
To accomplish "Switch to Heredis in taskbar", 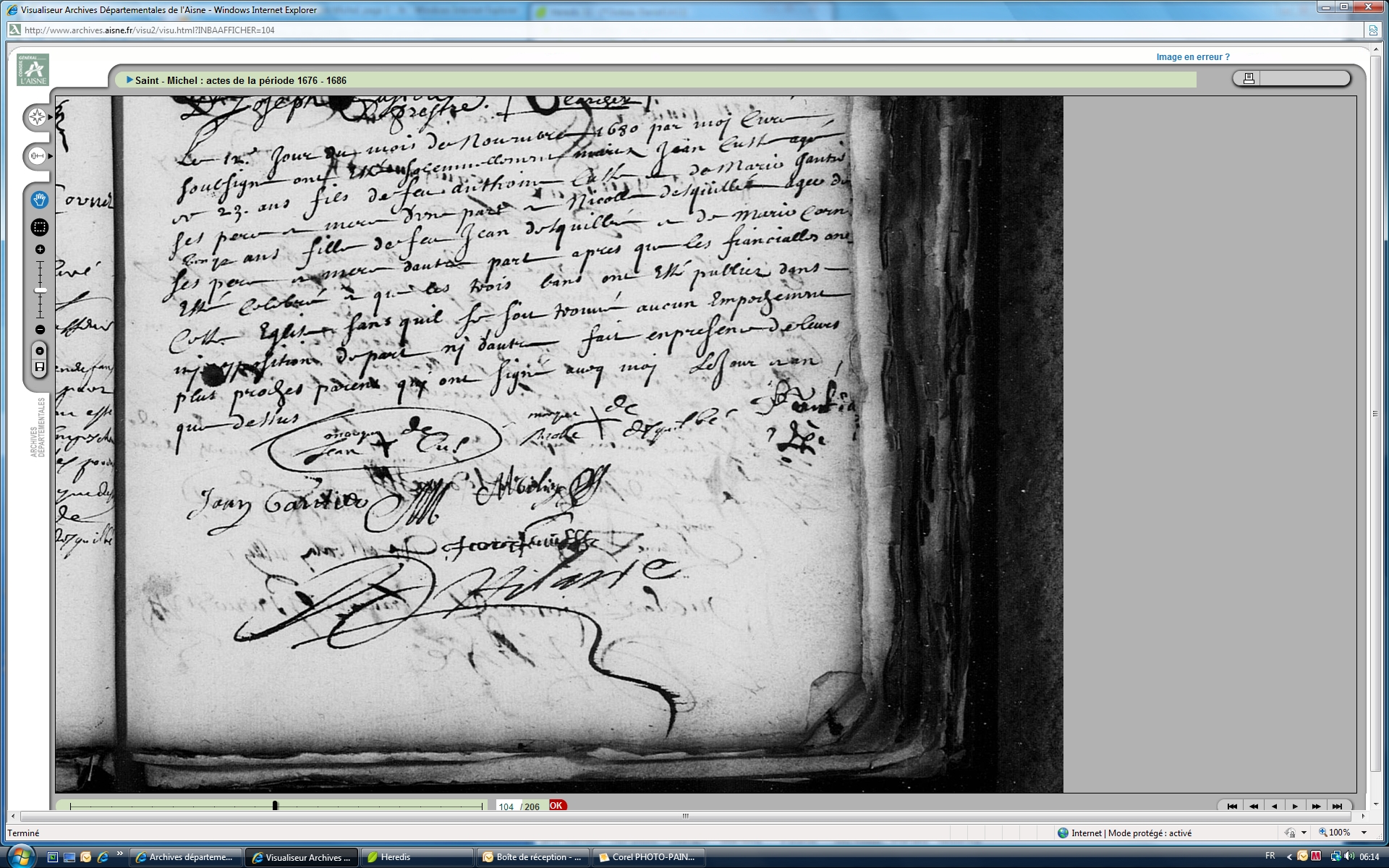I will pyautogui.click(x=416, y=857).
